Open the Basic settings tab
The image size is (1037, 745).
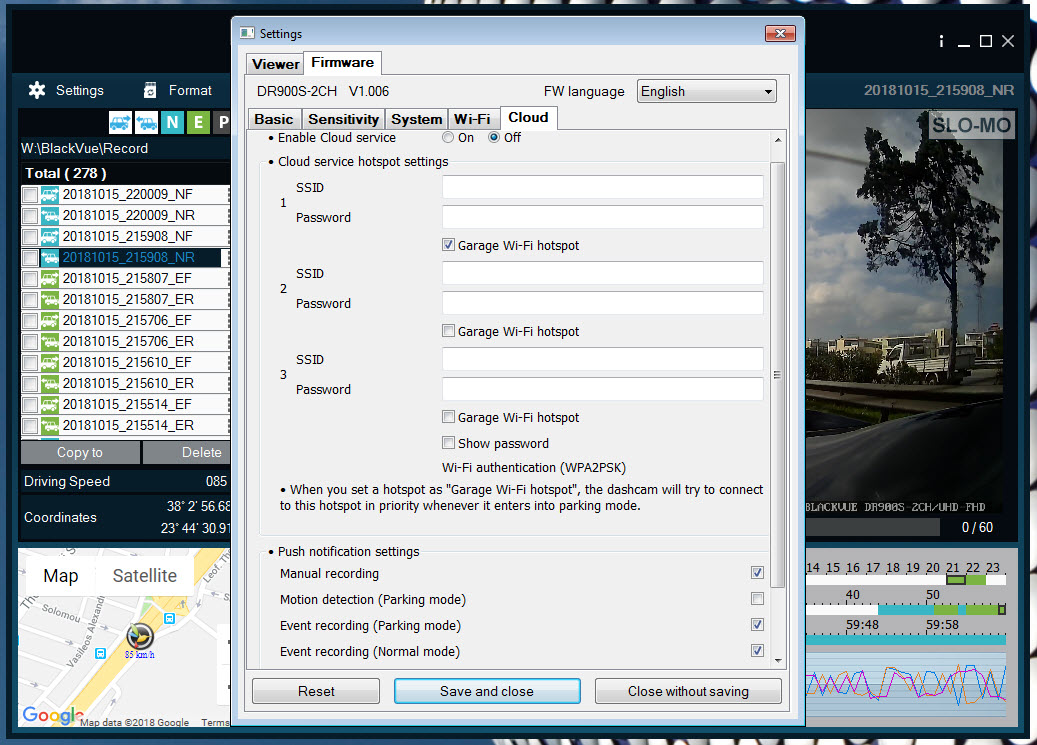coord(274,119)
